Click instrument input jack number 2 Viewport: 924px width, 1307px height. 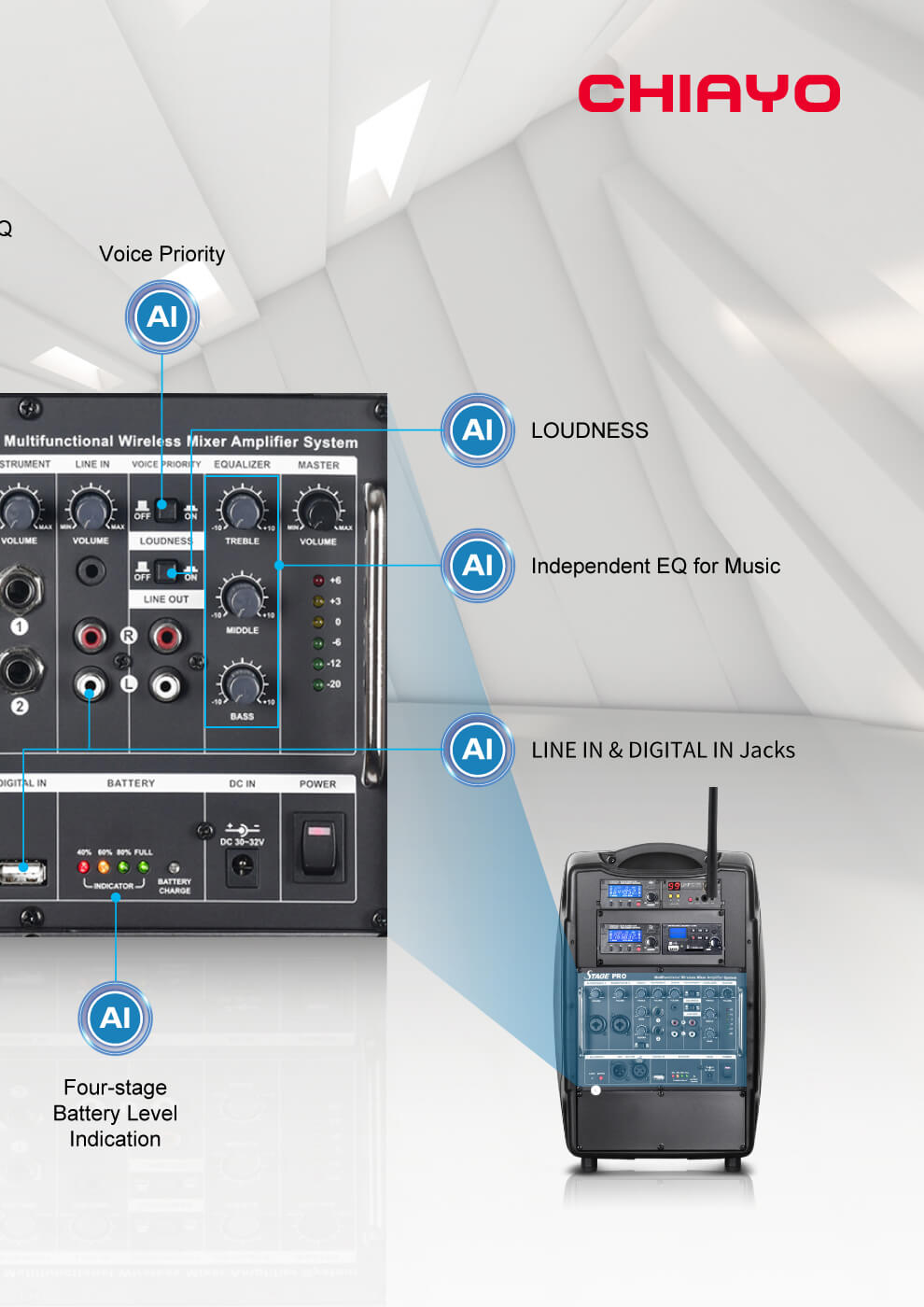19,671
